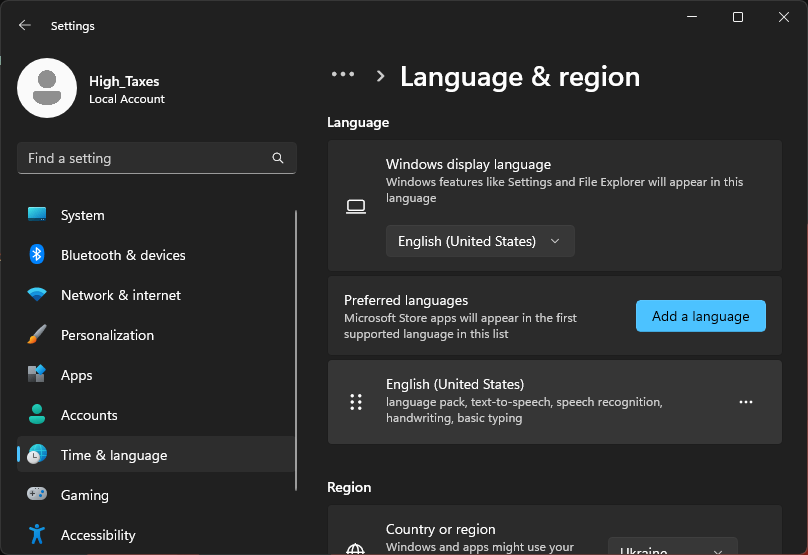The width and height of the screenshot is (808, 555).
Task: Click the back arrow in Settings
Action: tap(25, 26)
